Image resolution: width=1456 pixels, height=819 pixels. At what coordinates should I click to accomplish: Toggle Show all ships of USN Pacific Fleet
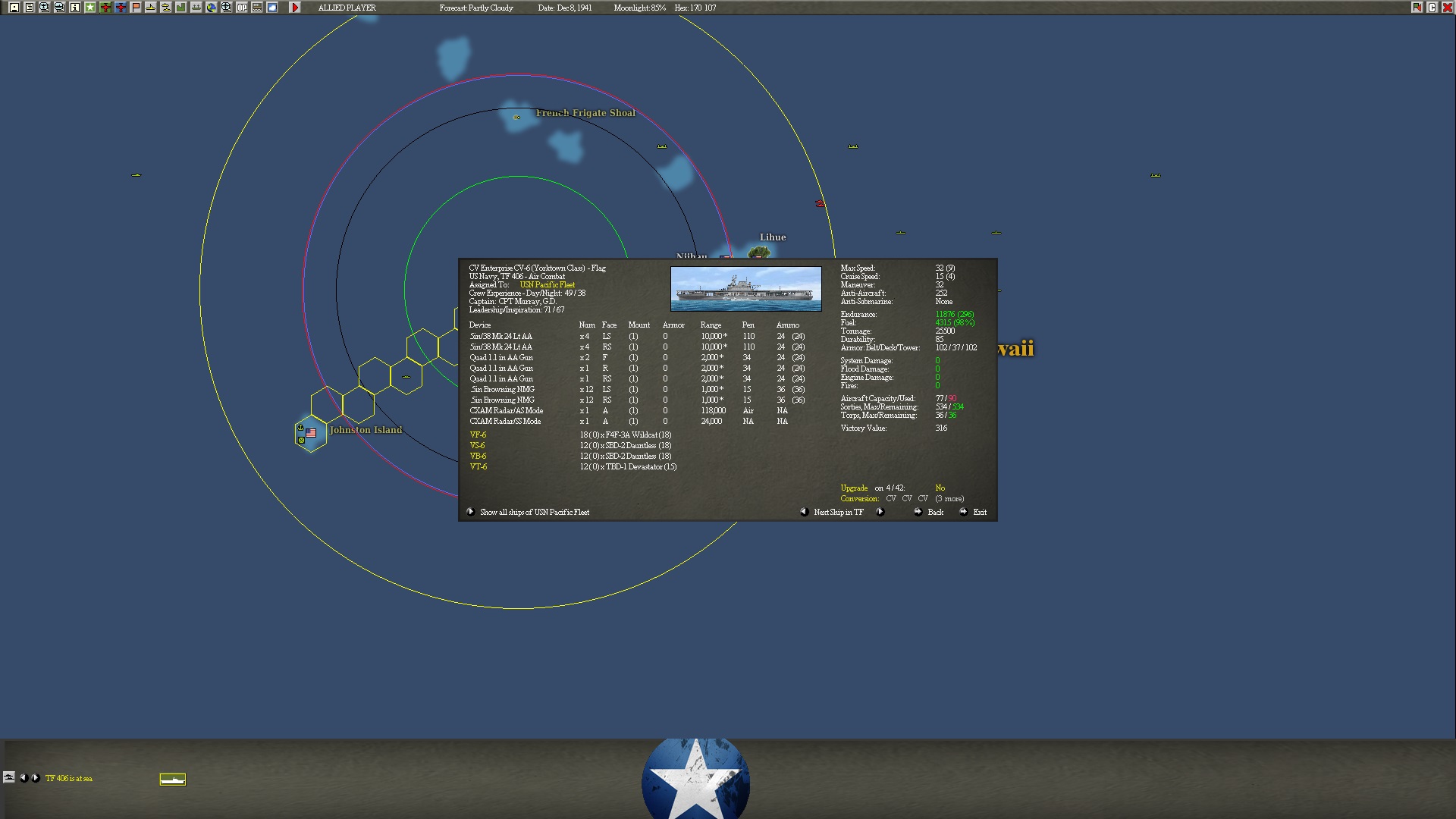tap(470, 512)
